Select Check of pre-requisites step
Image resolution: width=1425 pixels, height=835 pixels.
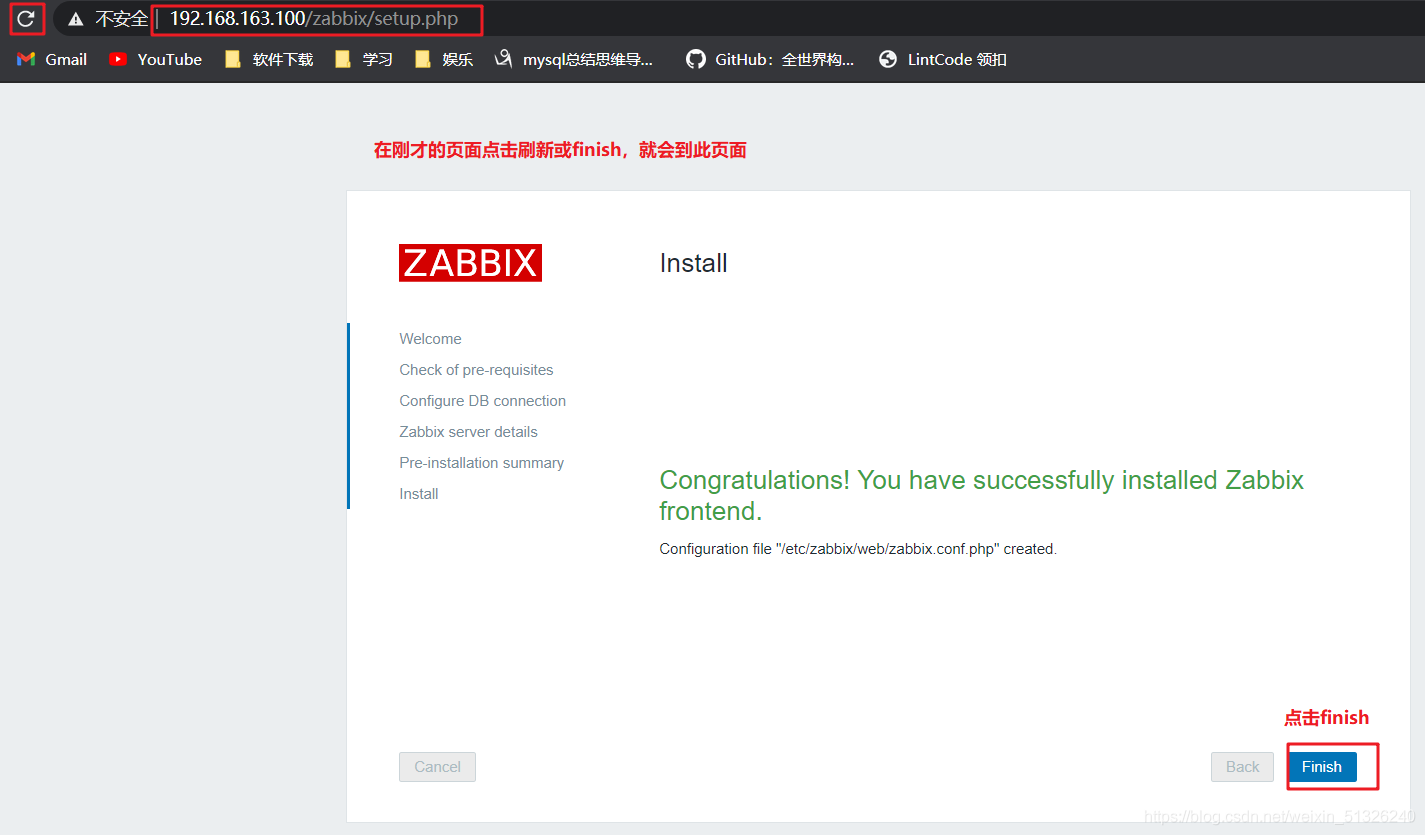476,370
